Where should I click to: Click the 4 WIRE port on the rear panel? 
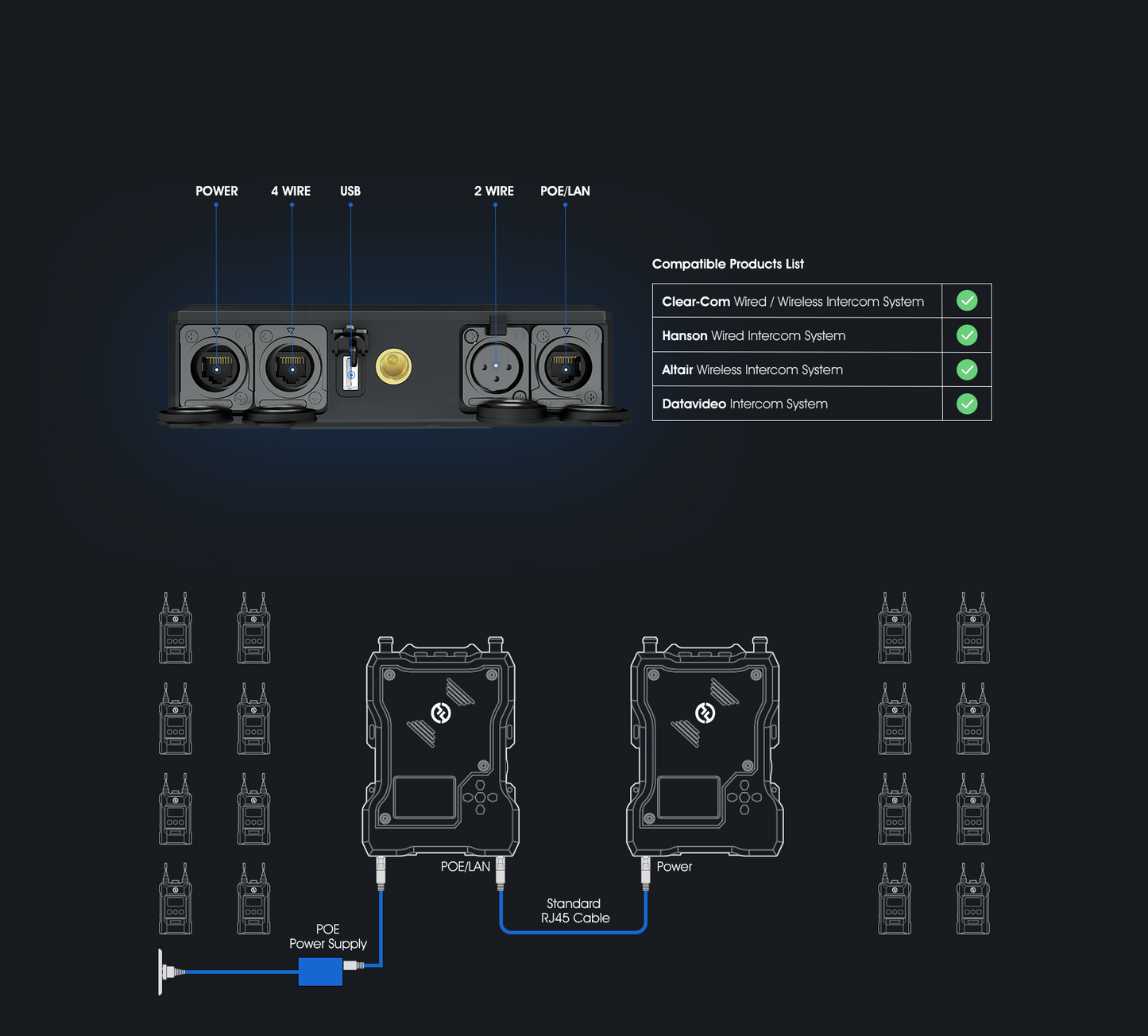[x=292, y=368]
